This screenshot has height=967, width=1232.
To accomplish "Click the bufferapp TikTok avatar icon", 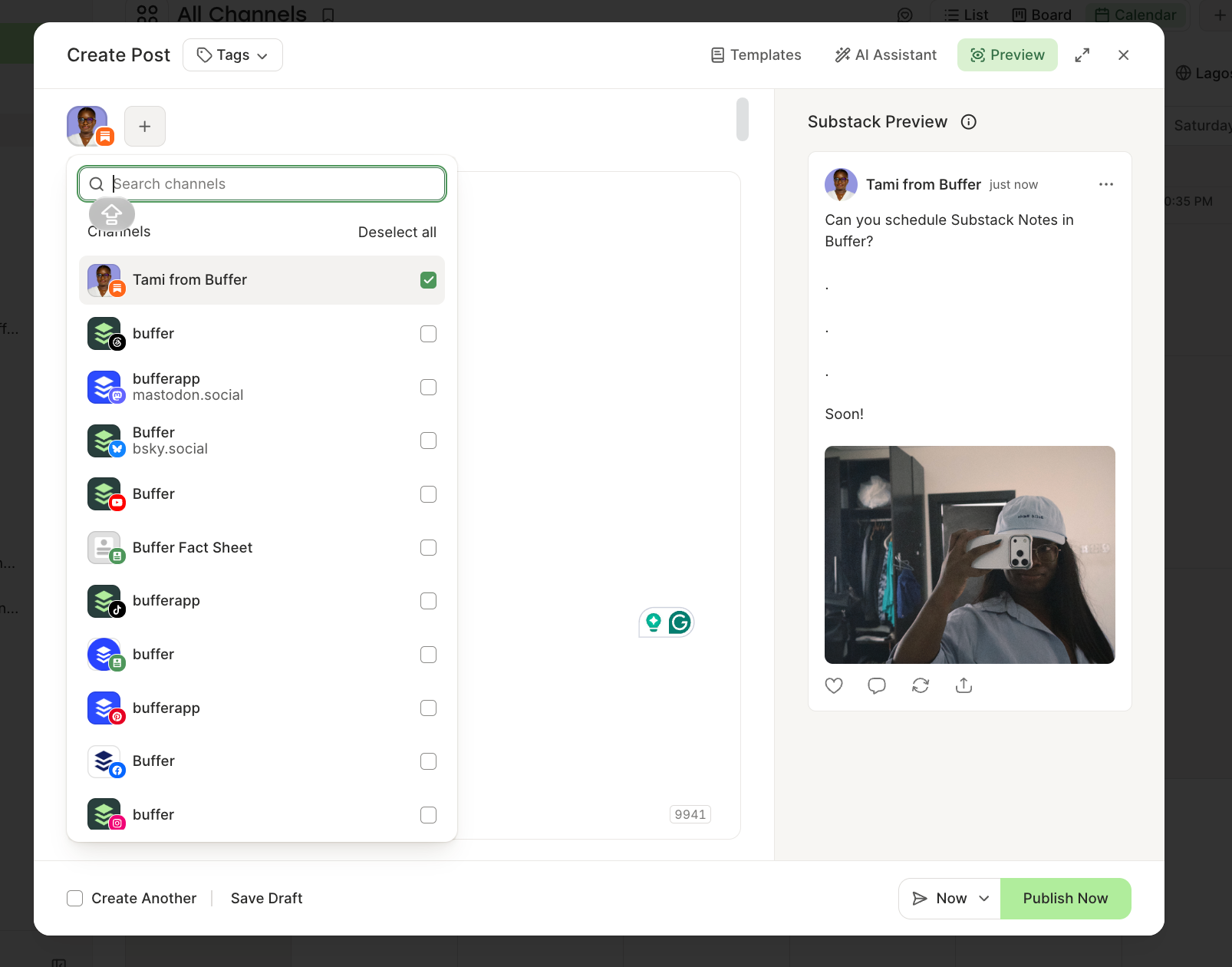I will pos(105,601).
